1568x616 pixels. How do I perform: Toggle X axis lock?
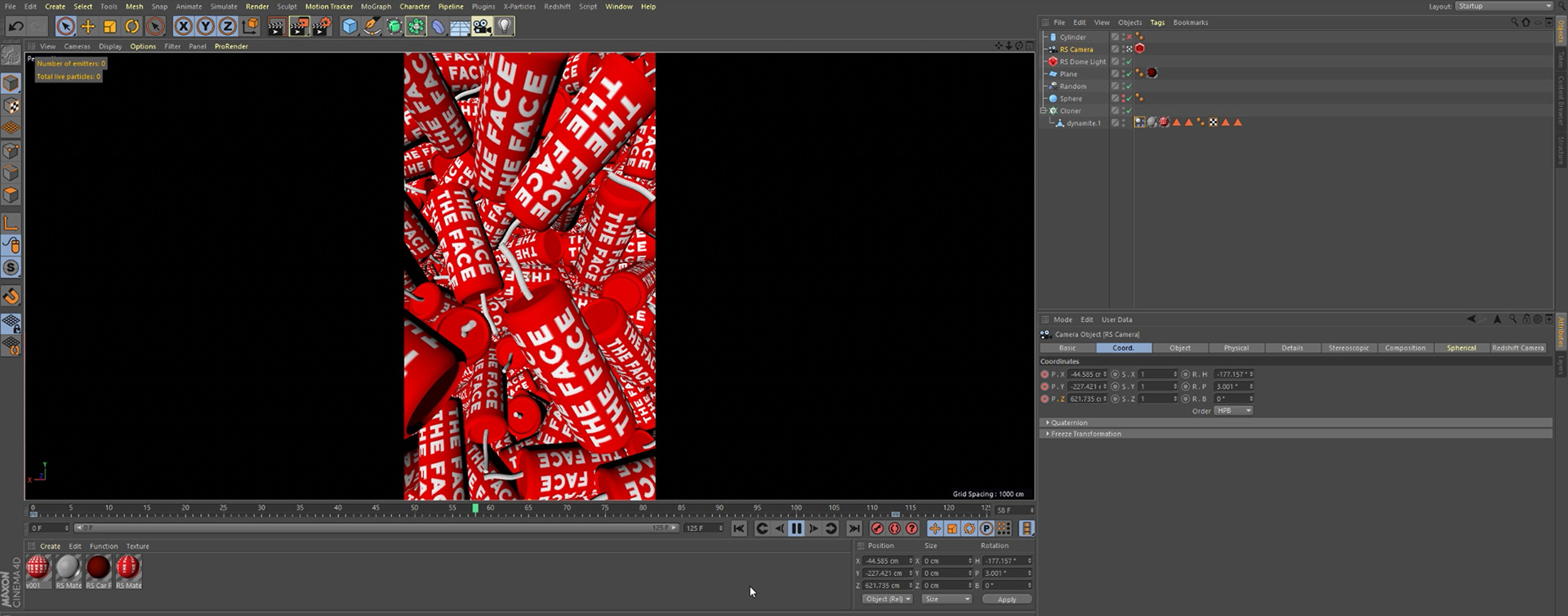(184, 27)
